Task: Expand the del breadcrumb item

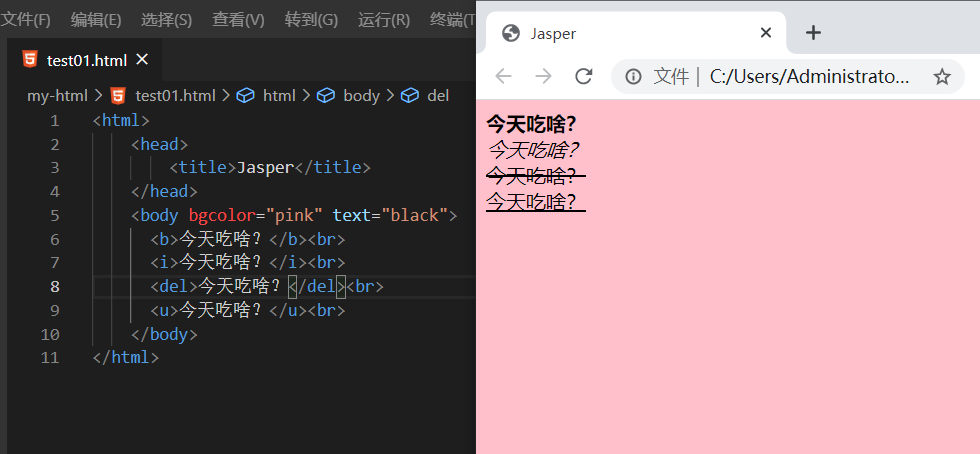Action: point(438,96)
